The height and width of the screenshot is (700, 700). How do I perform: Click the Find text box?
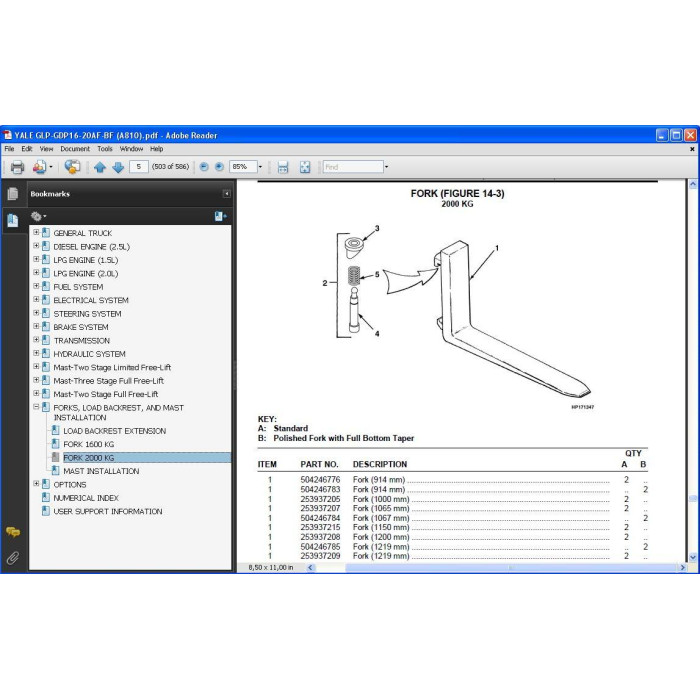353,167
